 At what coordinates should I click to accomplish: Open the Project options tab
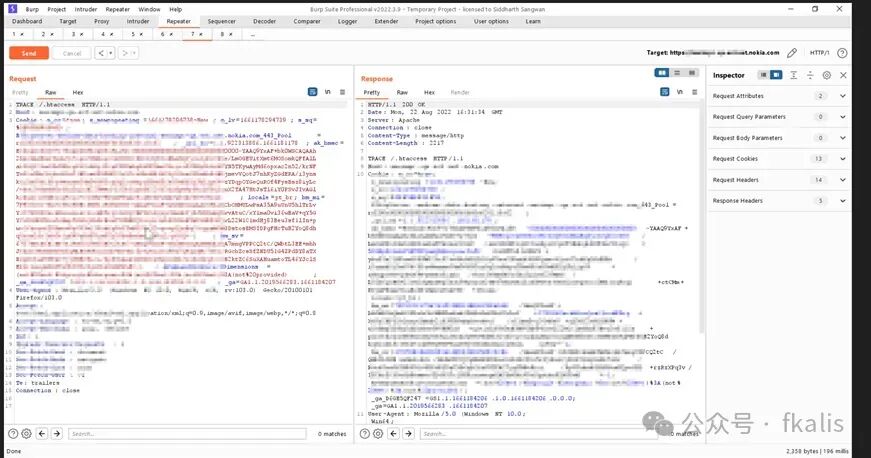436,21
